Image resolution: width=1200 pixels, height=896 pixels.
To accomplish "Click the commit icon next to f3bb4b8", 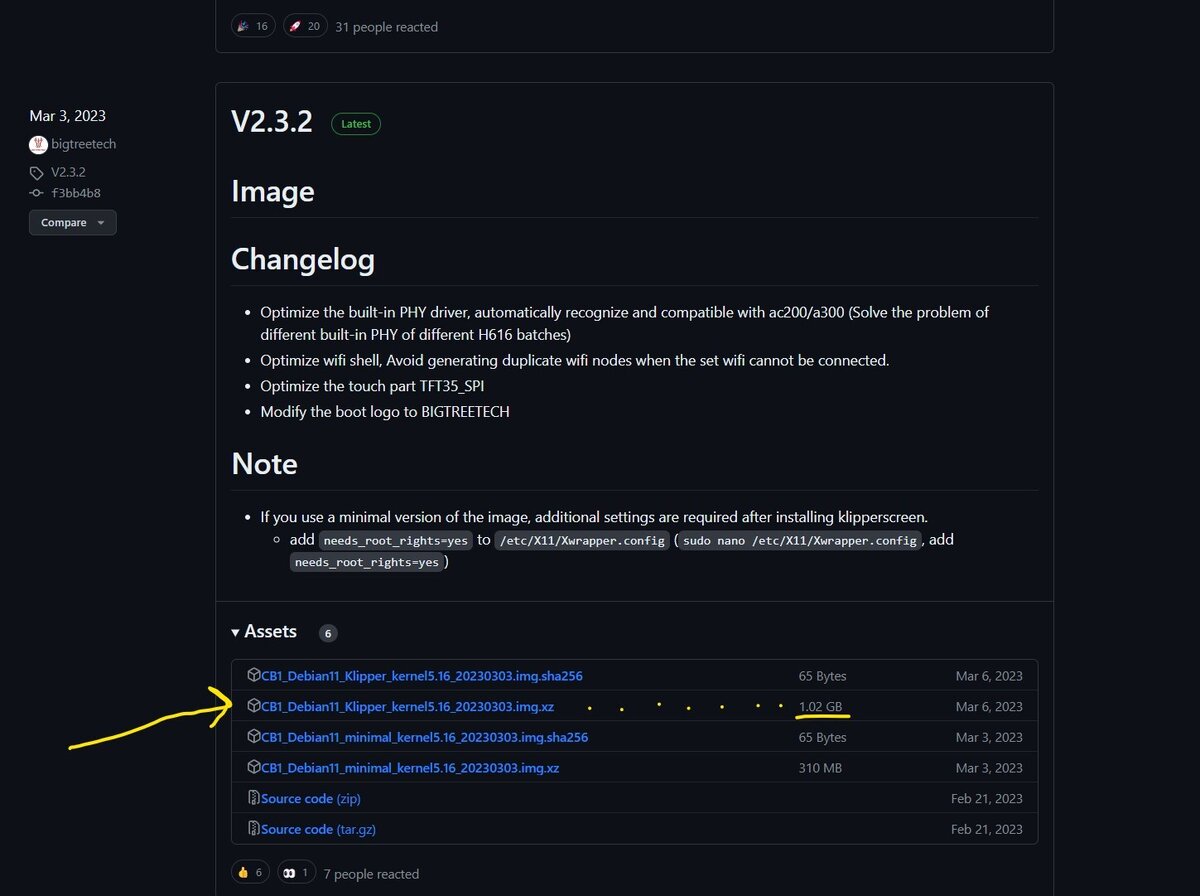I will (37, 193).
